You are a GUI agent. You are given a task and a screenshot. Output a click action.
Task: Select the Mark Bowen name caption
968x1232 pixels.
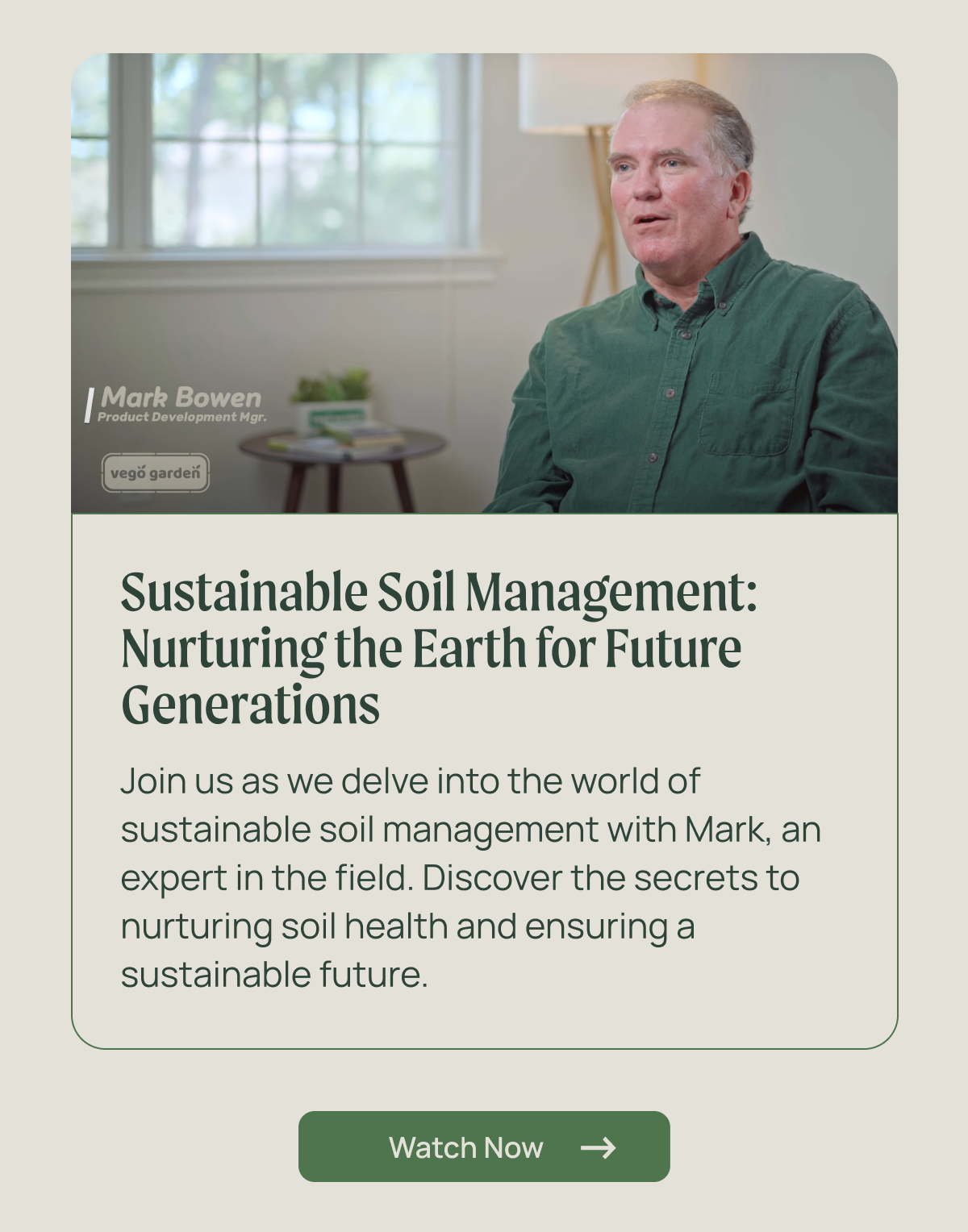point(181,397)
